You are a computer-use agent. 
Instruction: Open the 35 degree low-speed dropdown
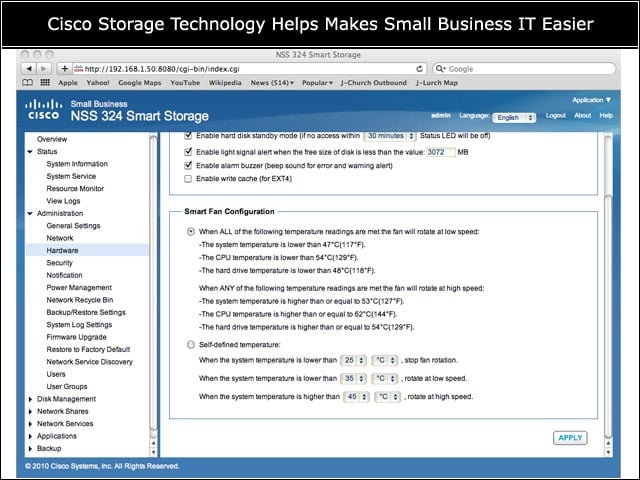tap(353, 378)
